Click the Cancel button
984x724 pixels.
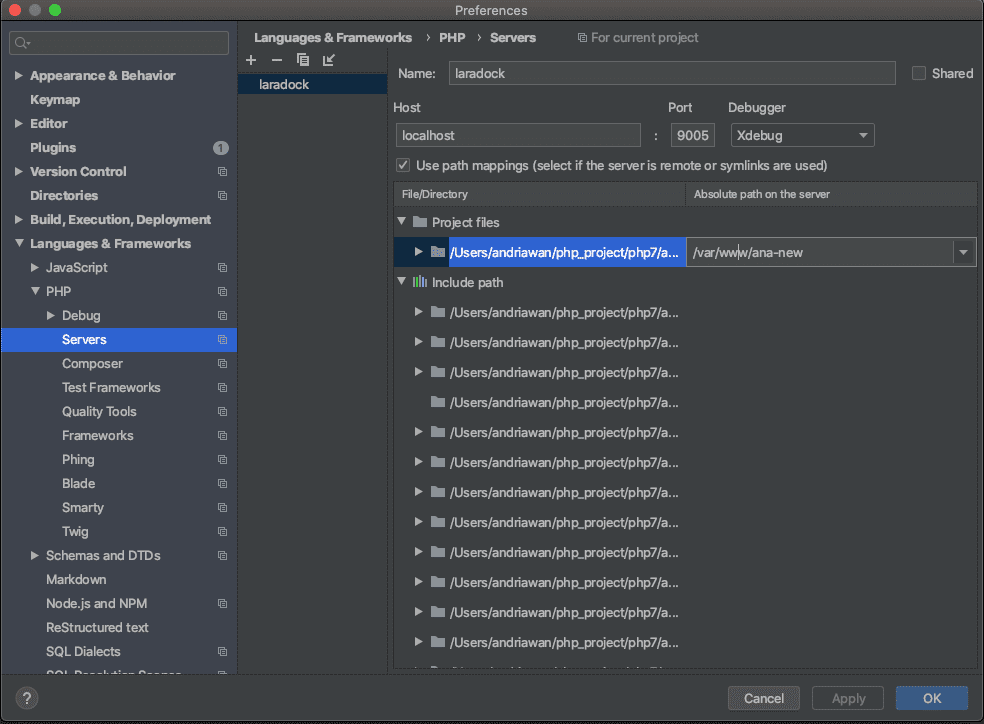coord(764,698)
